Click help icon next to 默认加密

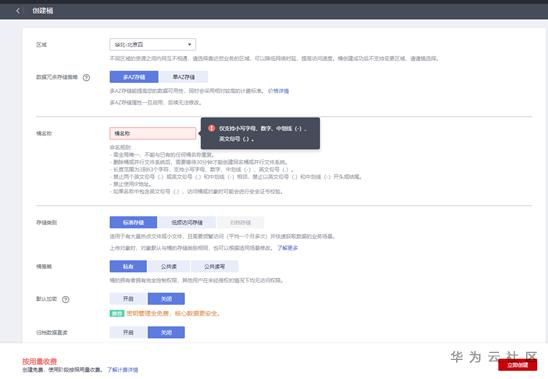point(65,299)
